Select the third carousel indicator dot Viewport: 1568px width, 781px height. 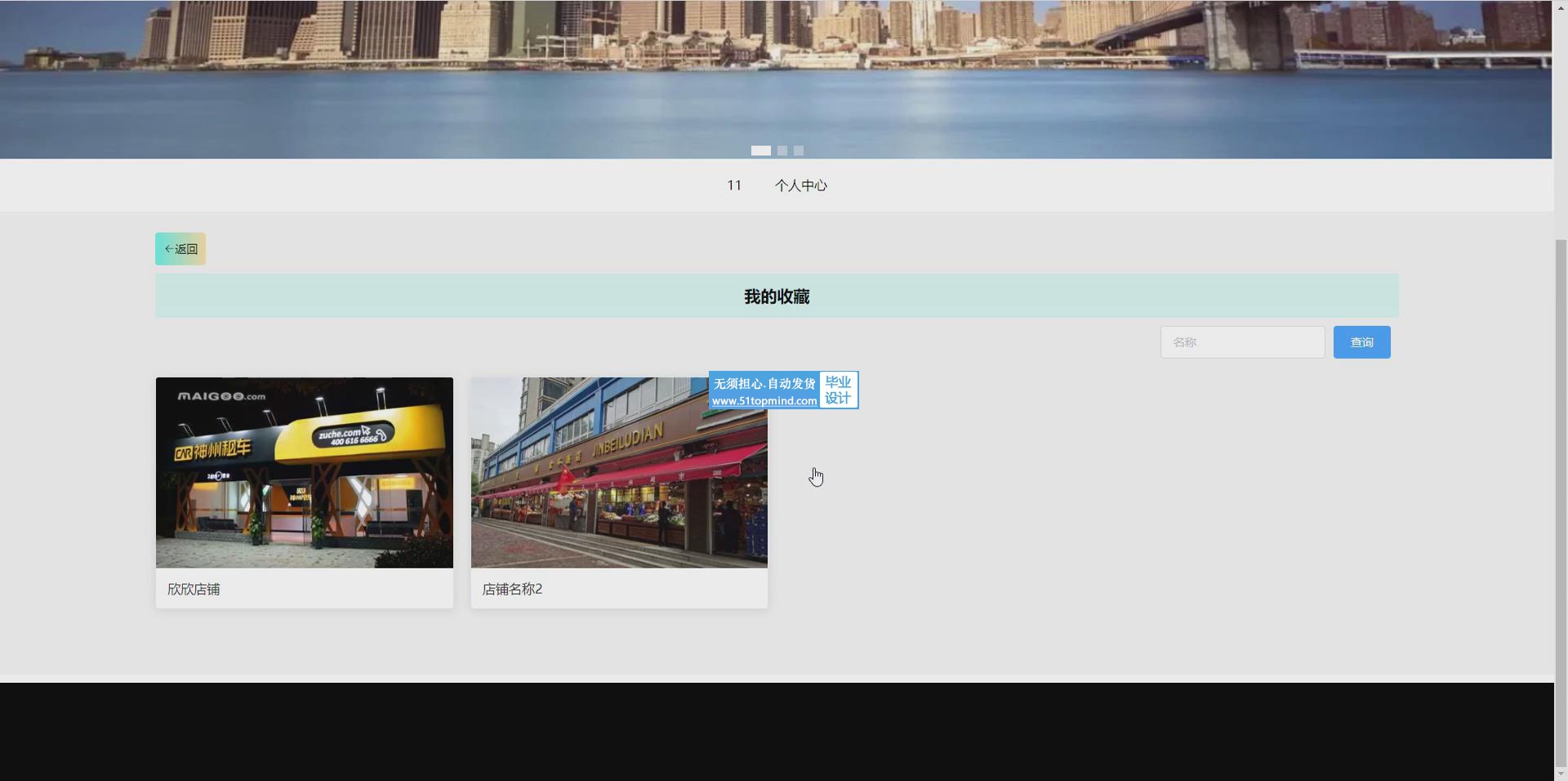pyautogui.click(x=799, y=150)
